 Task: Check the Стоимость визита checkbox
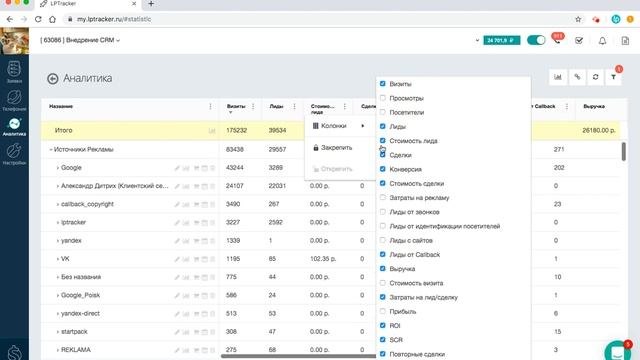point(382,283)
